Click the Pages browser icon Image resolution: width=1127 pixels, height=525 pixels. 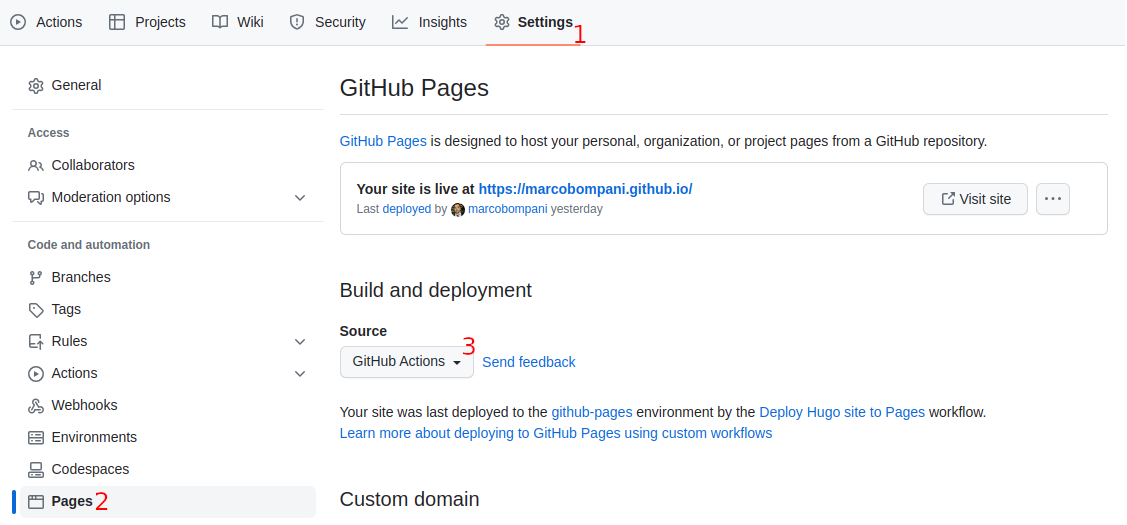[36, 501]
